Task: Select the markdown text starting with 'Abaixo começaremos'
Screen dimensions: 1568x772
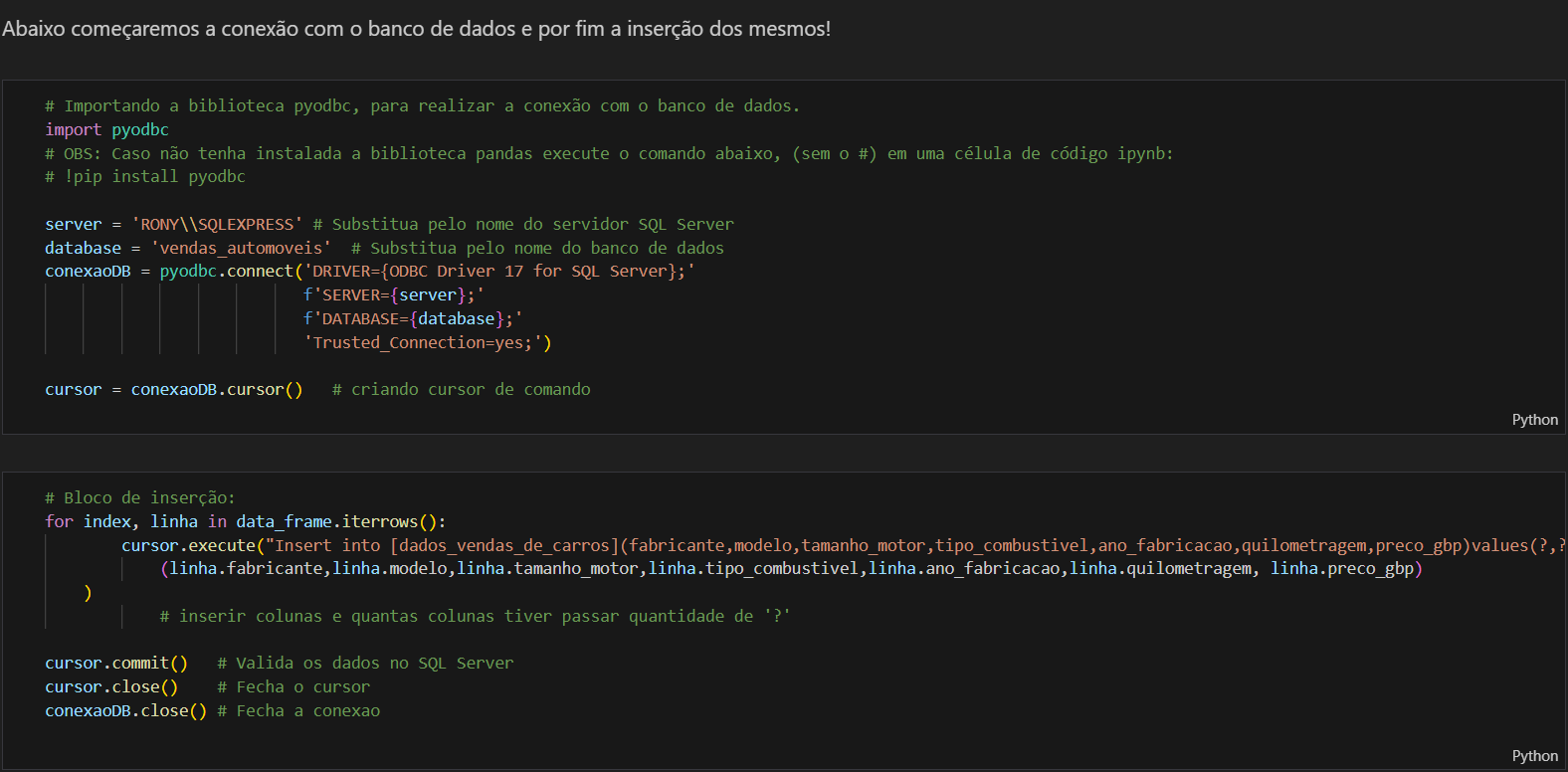Action: point(416,29)
